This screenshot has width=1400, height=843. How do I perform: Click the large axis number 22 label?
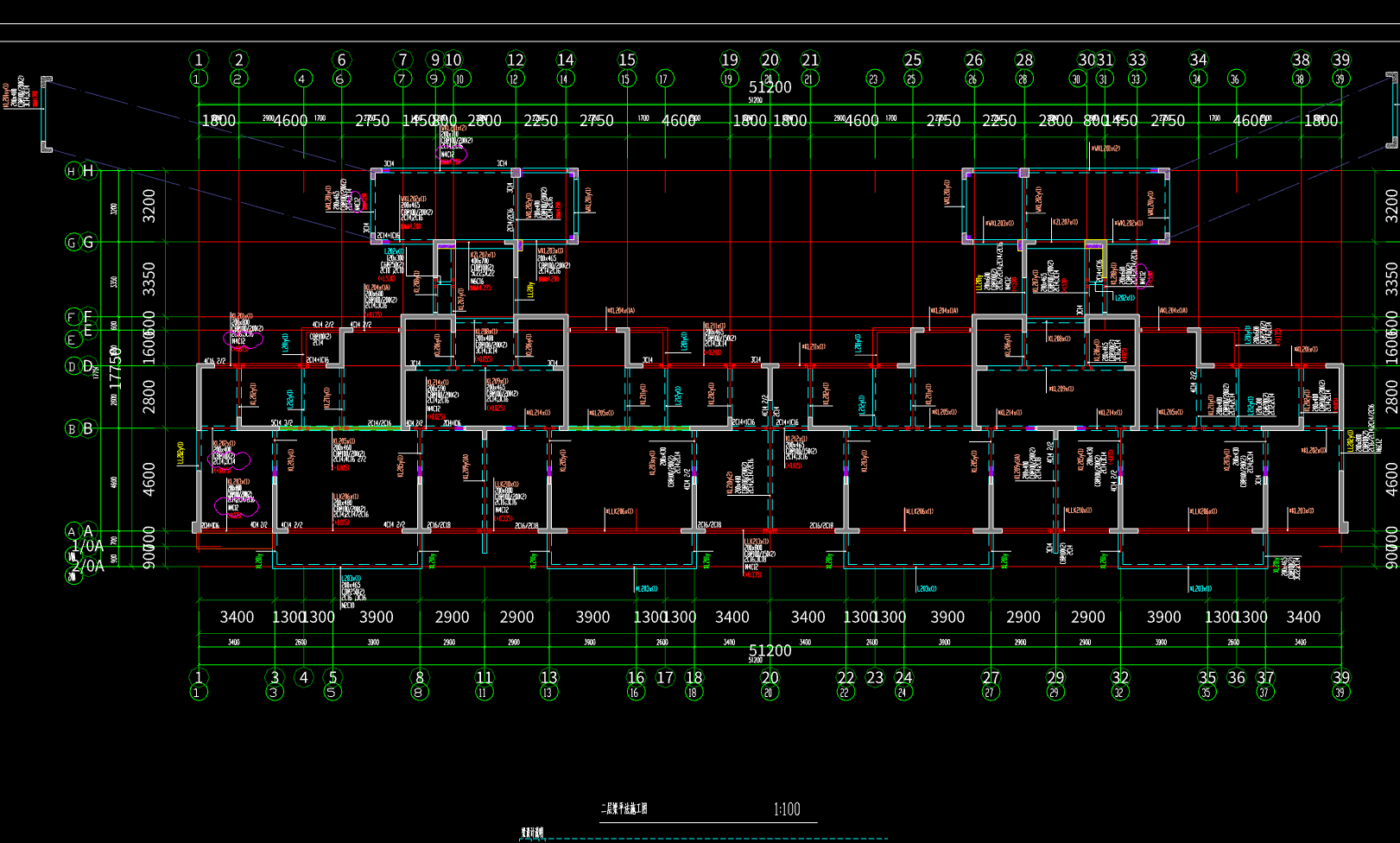(x=846, y=677)
